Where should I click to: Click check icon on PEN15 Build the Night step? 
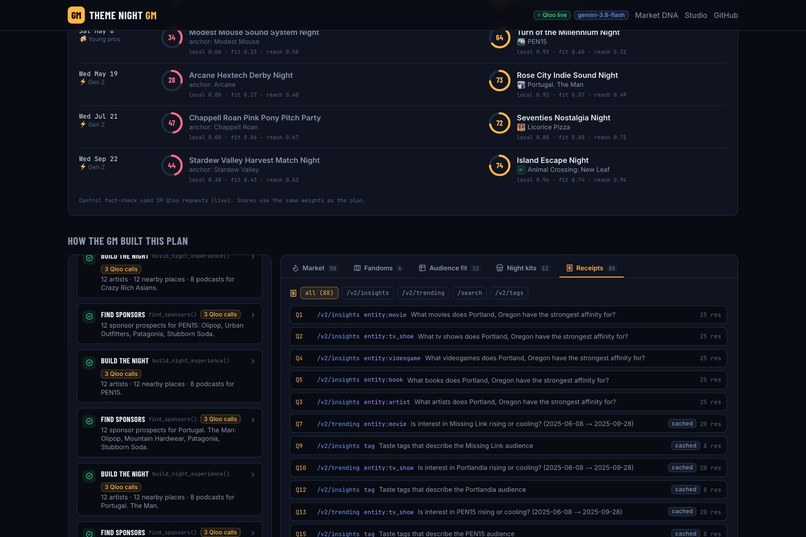pyautogui.click(x=89, y=363)
